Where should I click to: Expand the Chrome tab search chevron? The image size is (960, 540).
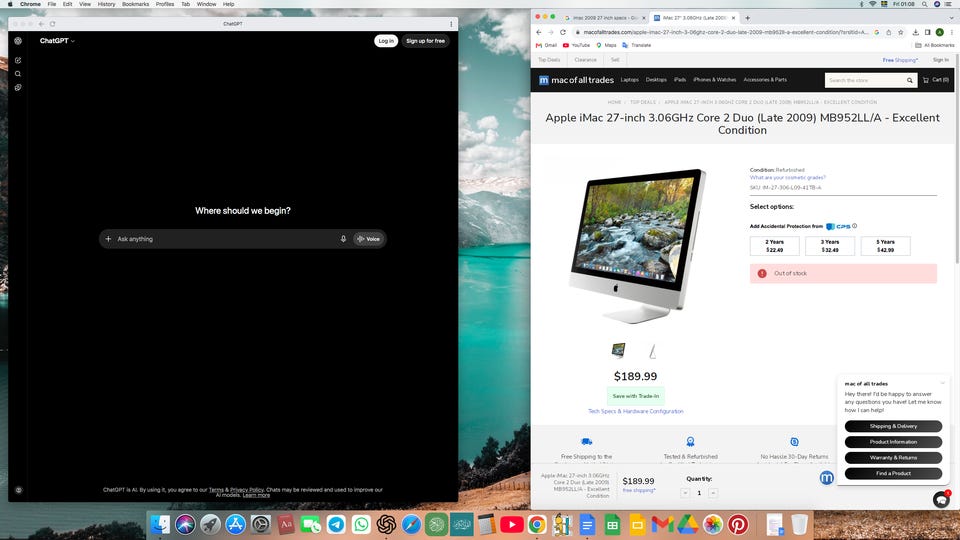pyautogui.click(x=951, y=18)
